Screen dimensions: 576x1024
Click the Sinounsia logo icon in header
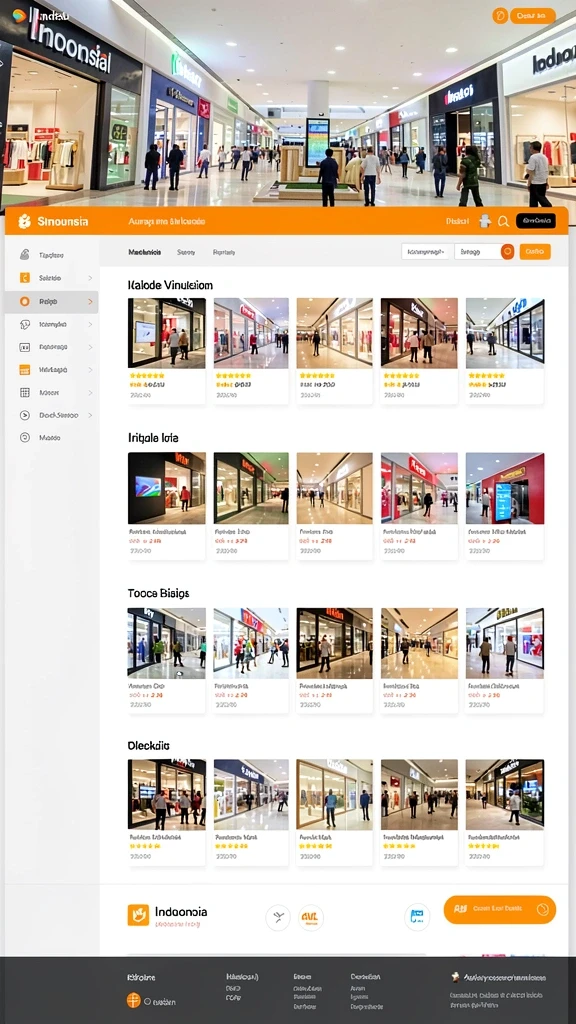[24, 221]
